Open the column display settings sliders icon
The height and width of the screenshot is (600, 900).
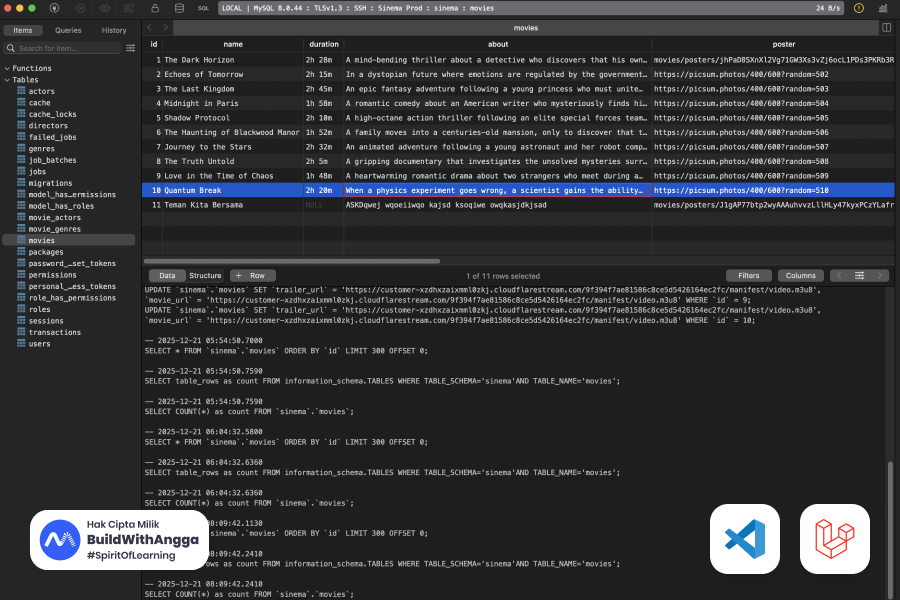click(x=861, y=276)
